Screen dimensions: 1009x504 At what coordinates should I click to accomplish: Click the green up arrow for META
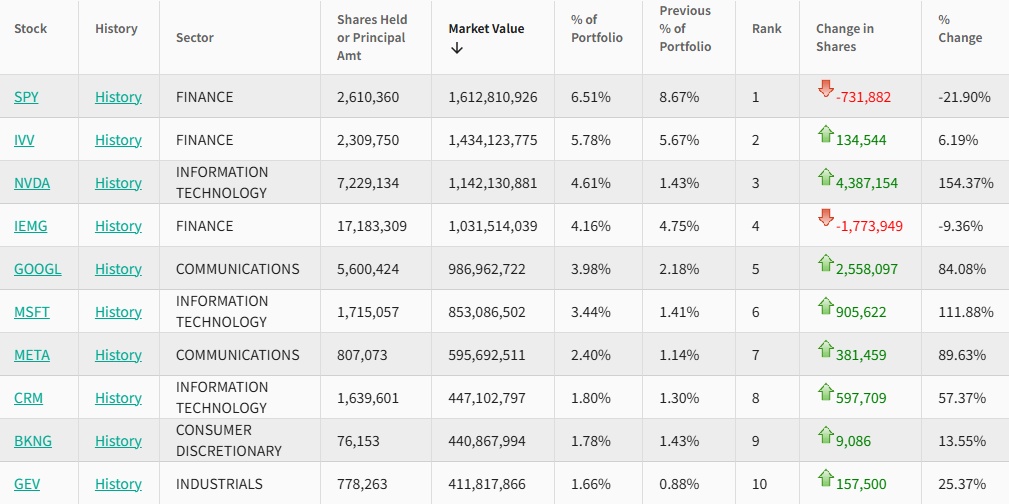825,348
